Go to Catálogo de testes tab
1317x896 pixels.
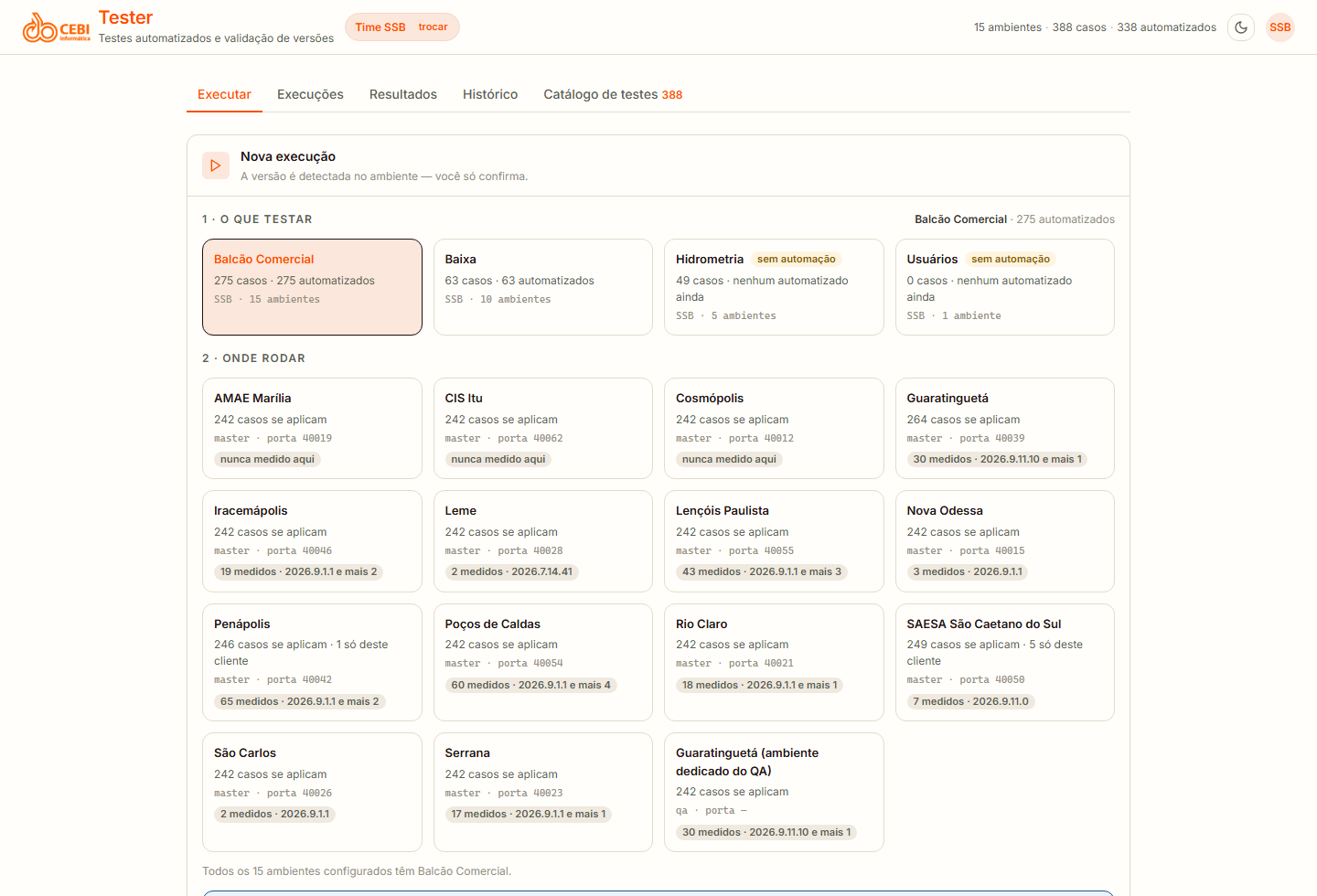(x=613, y=94)
